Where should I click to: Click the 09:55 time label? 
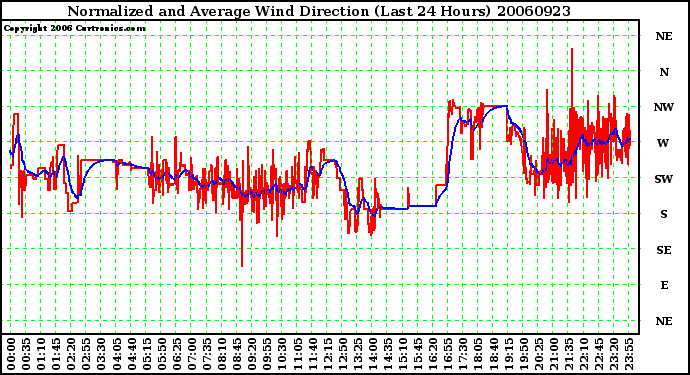pos(267,354)
